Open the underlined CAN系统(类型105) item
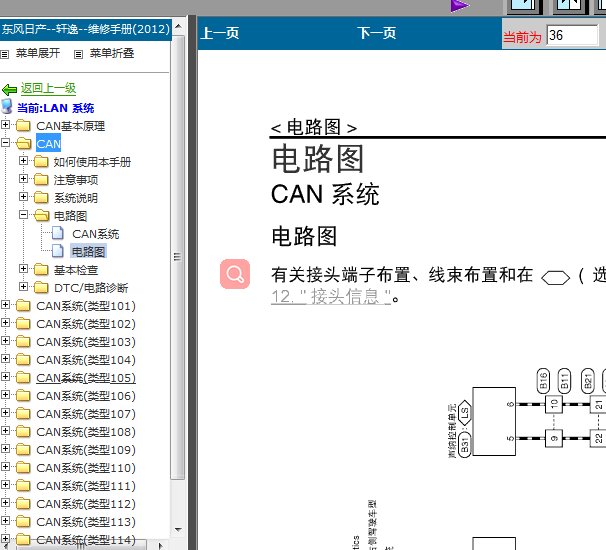Viewport: 606px width, 550px height. pos(86,378)
